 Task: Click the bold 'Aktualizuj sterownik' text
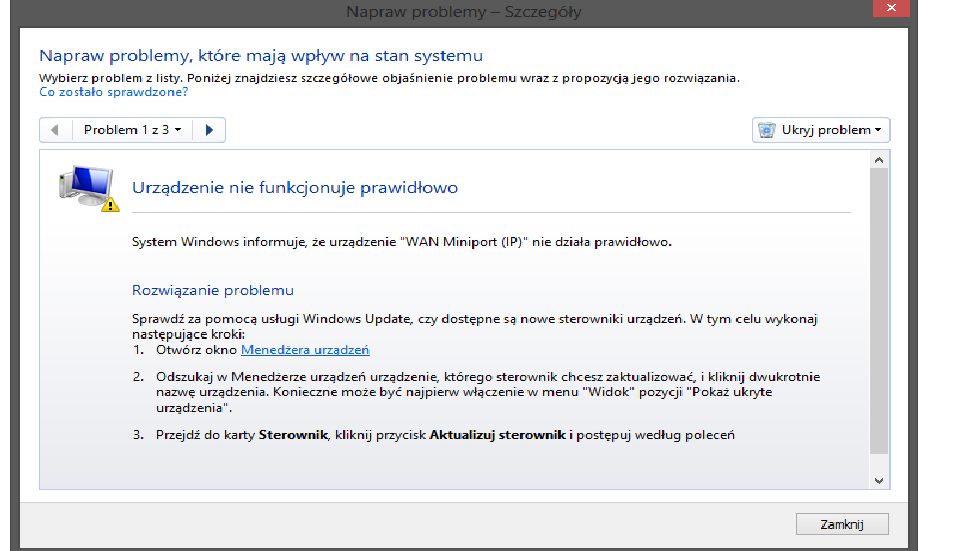point(497,435)
